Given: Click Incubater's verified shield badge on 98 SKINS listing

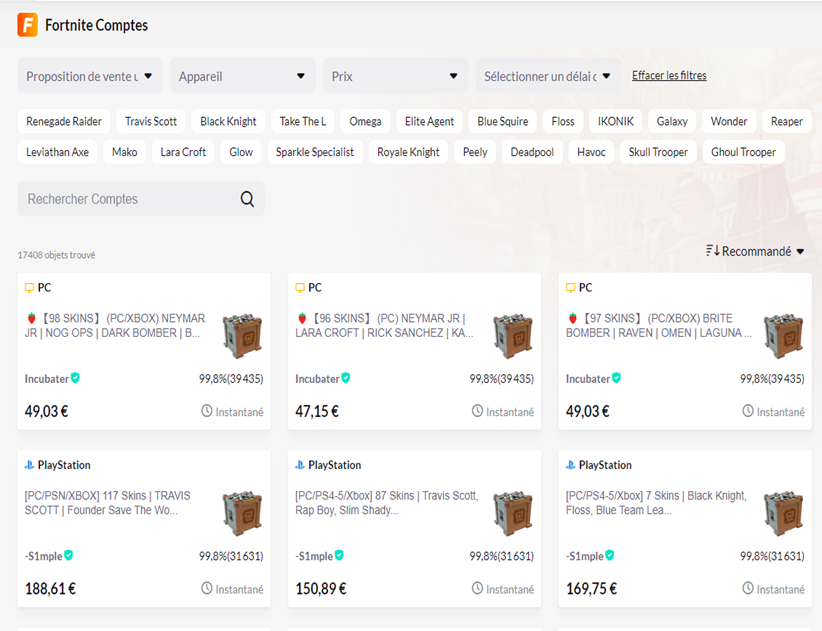Looking at the screenshot, I should point(75,378).
